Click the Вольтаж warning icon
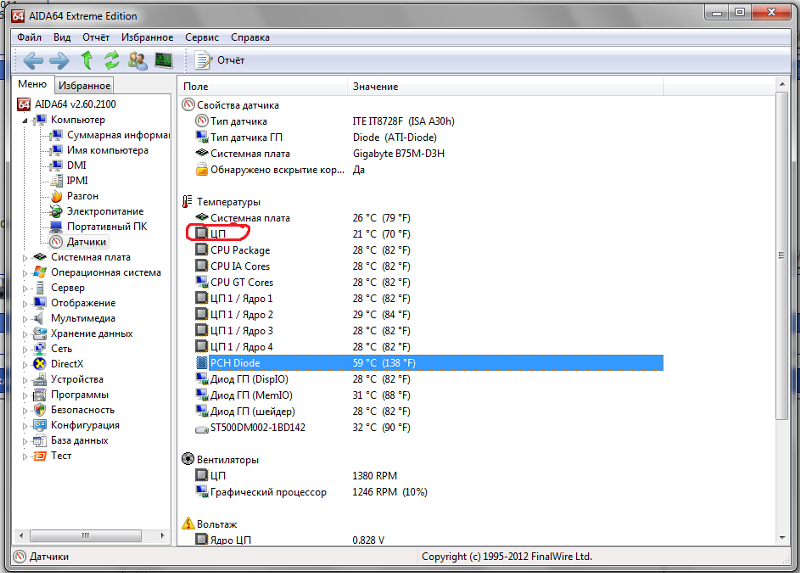The height and width of the screenshot is (573, 800). 188,524
